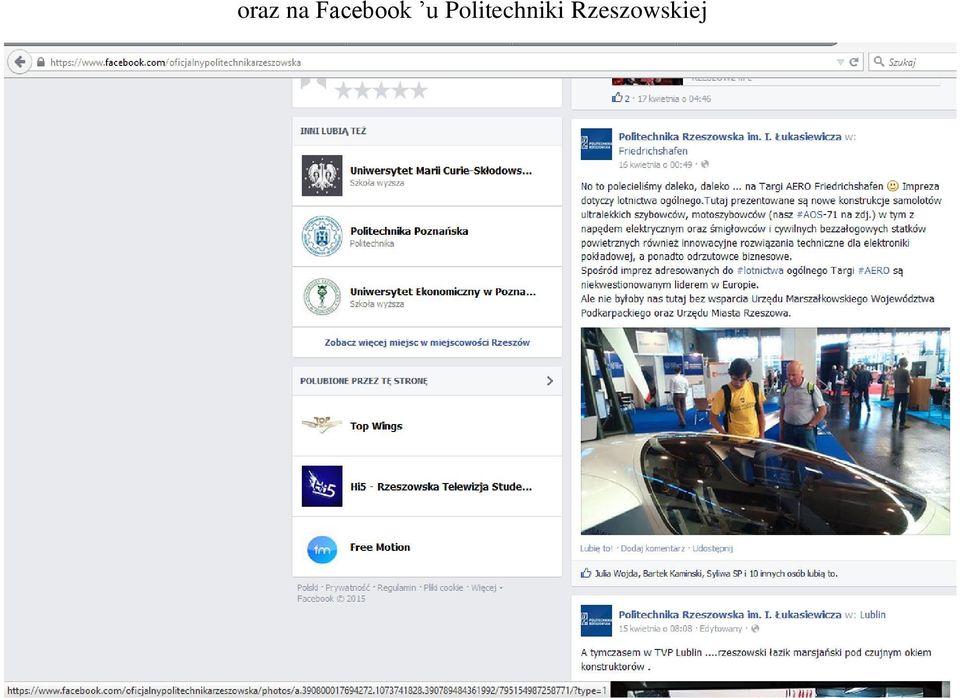Open Uniwersytet Marii Curie-Skłodowskiej logo
This screenshot has width=960, height=698.
coord(321,176)
